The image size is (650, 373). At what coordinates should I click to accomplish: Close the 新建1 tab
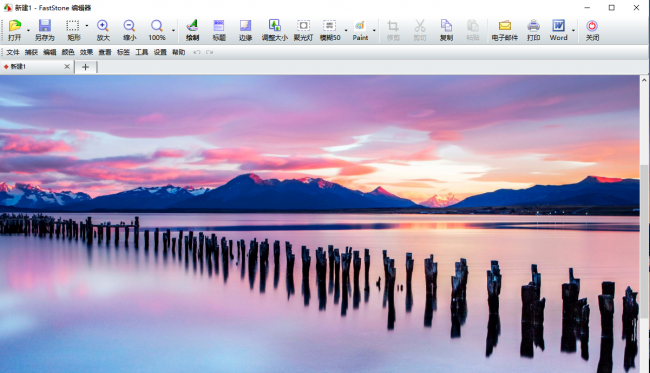(67, 67)
